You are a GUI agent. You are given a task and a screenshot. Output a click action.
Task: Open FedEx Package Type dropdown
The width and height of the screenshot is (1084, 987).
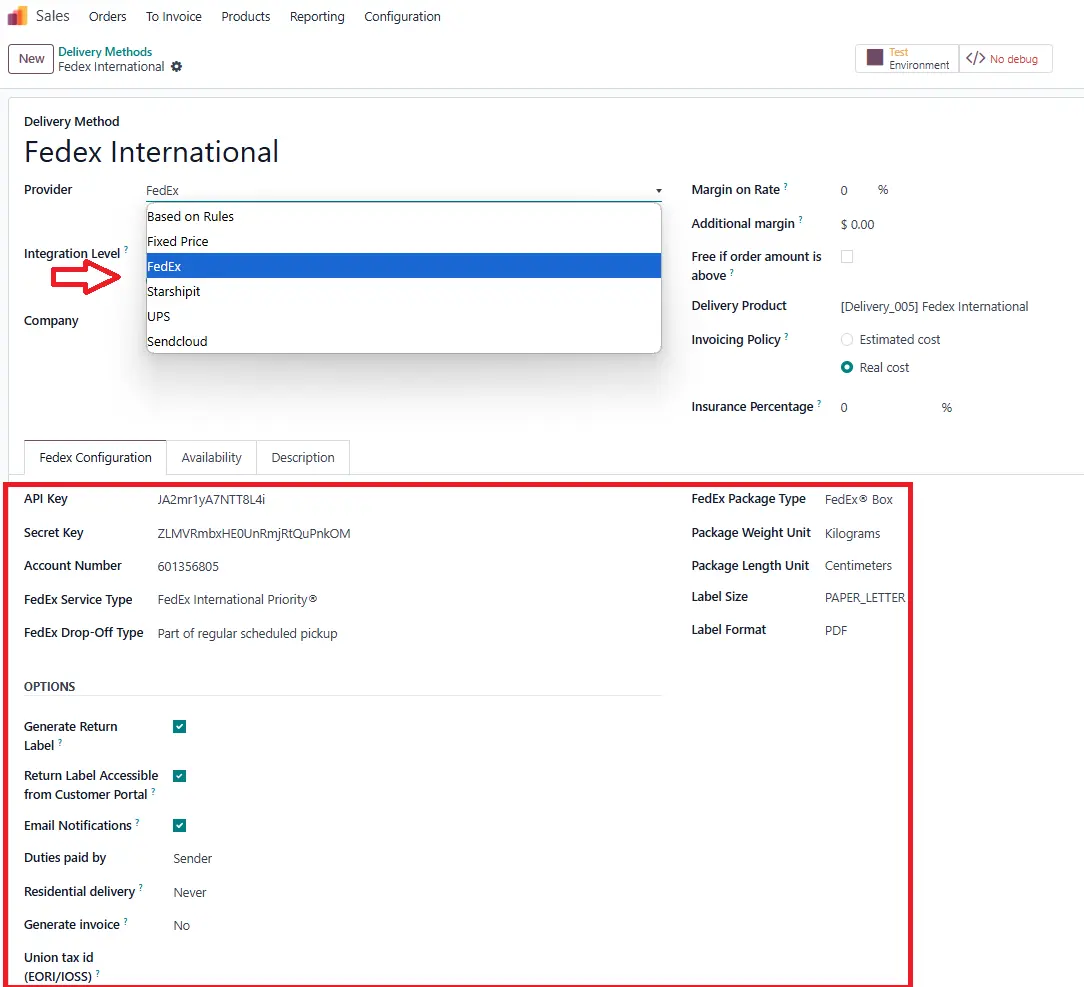pyautogui.click(x=859, y=499)
